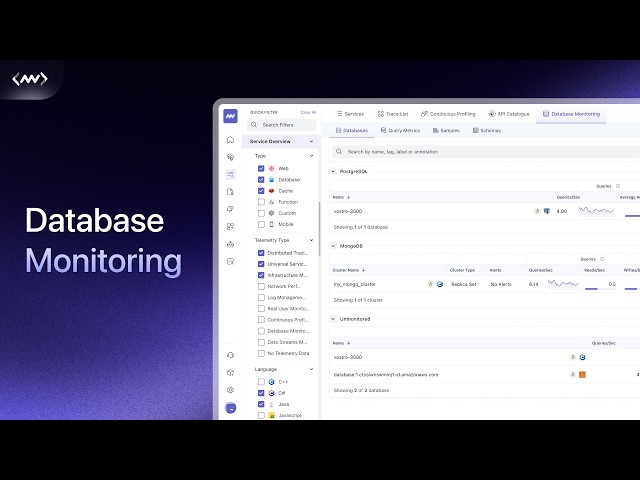640x480 pixels.
Task: Open the Databases sub-tab
Action: pos(351,131)
